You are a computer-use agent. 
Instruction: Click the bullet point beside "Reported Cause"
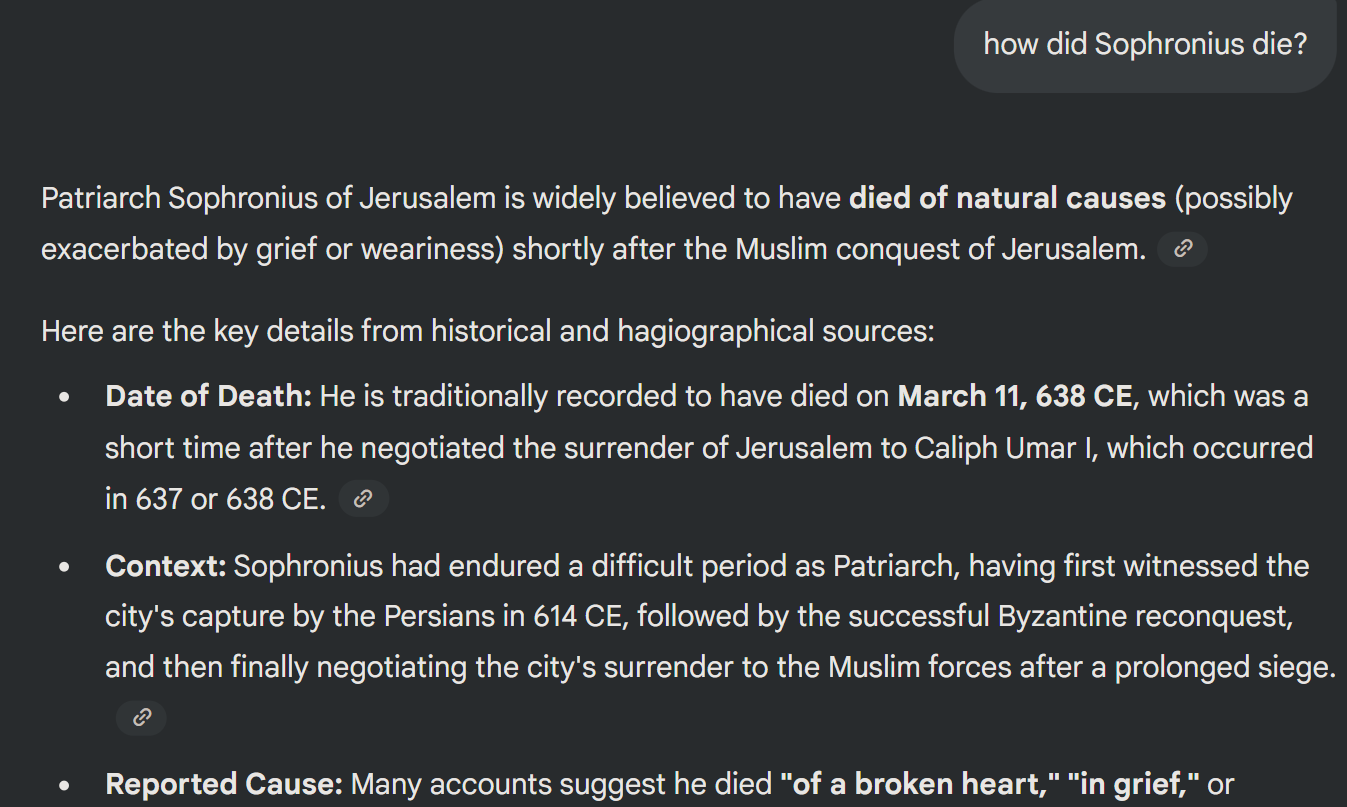[65, 786]
